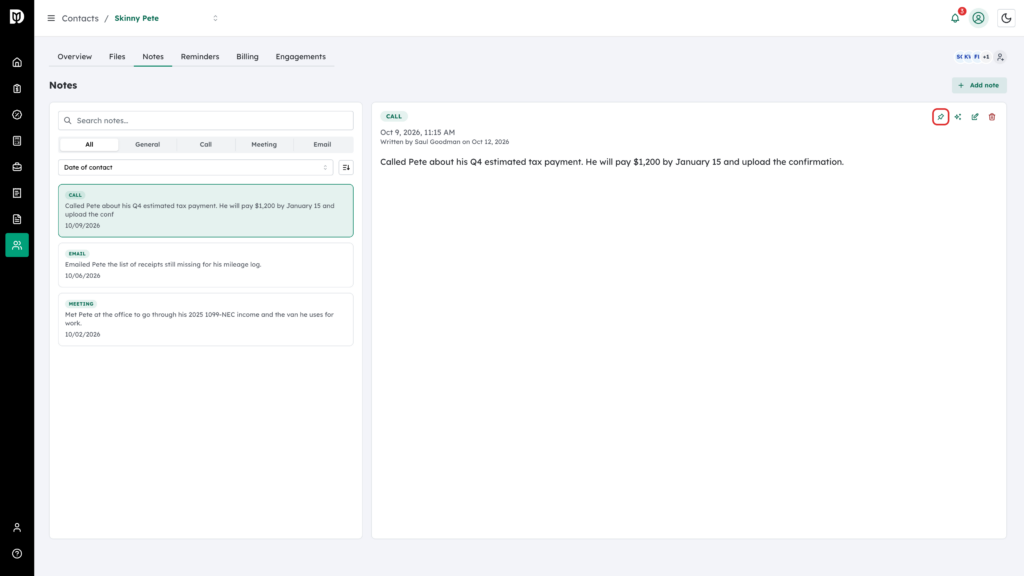Open the user account avatar menu
Viewport: 1024px width, 576px height.
point(978,18)
